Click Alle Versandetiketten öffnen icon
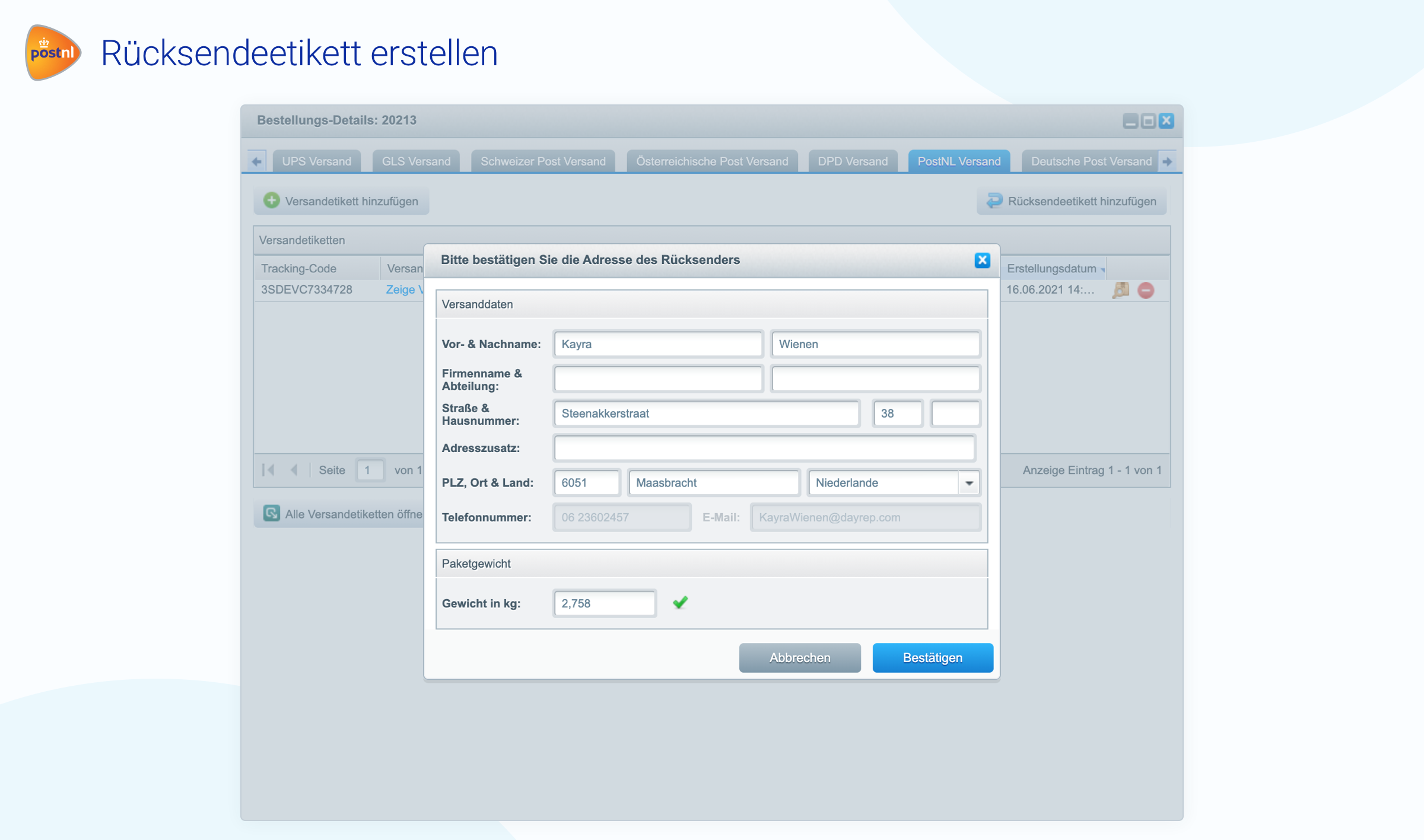 pyautogui.click(x=271, y=513)
